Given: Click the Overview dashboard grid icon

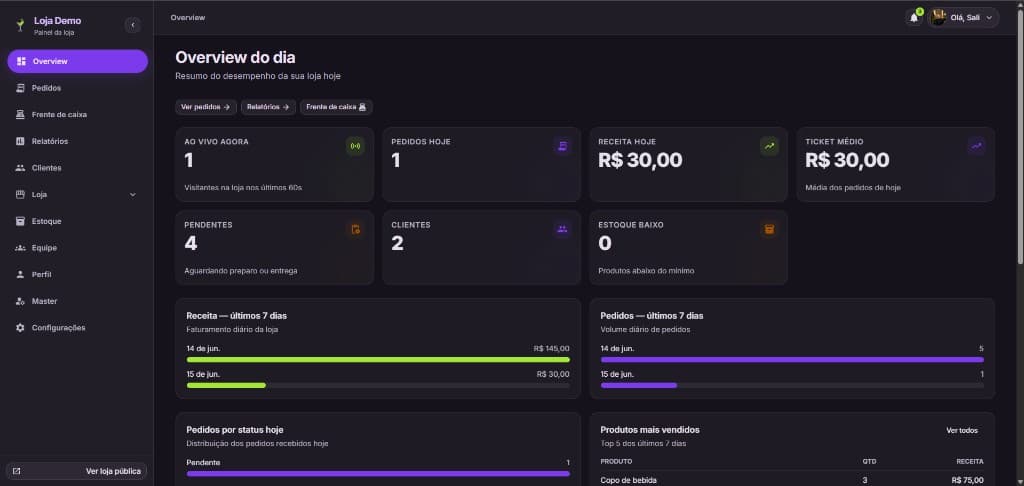Looking at the screenshot, I should (22, 61).
